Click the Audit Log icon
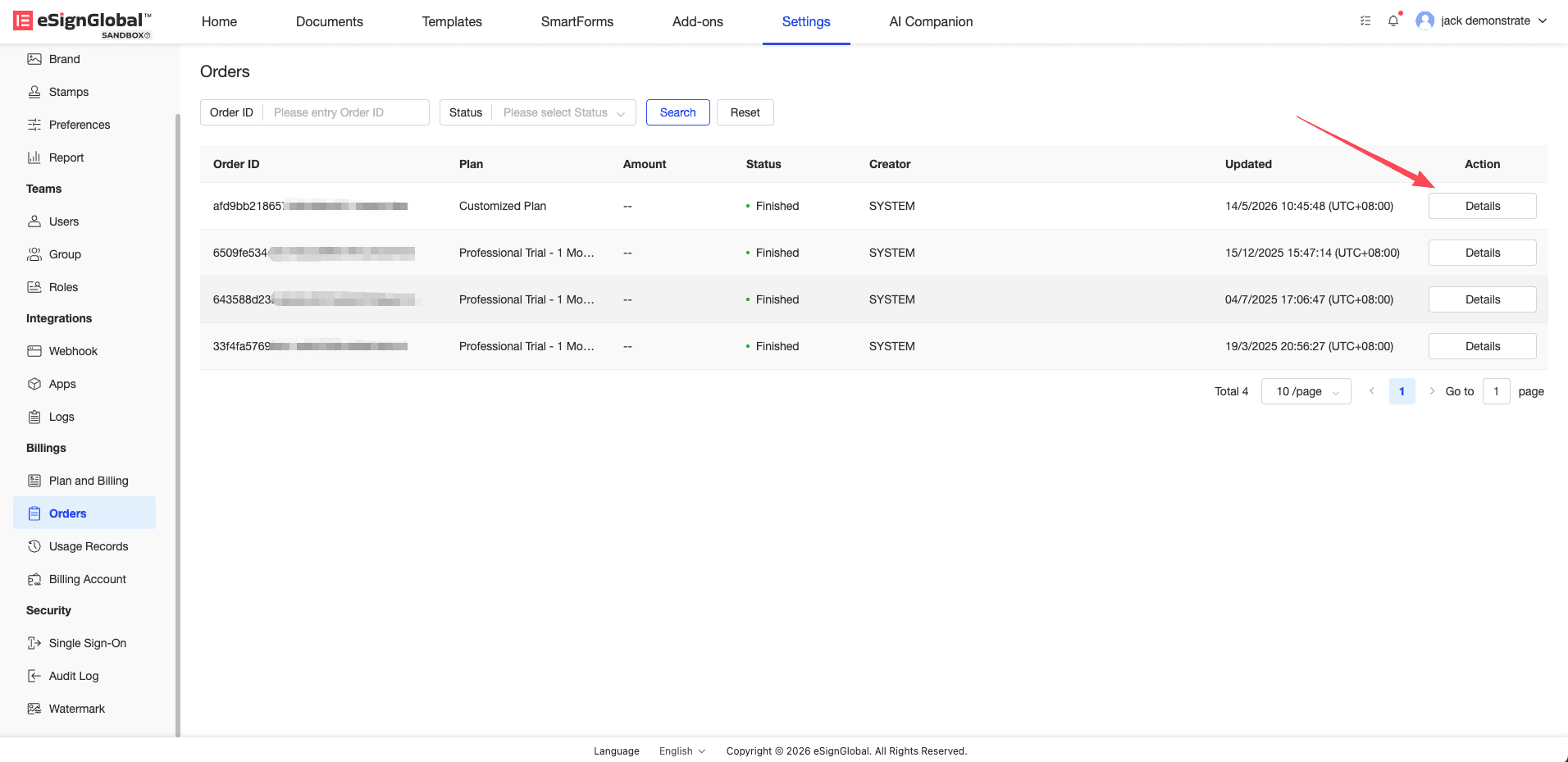The image size is (1568, 762). click(x=34, y=676)
